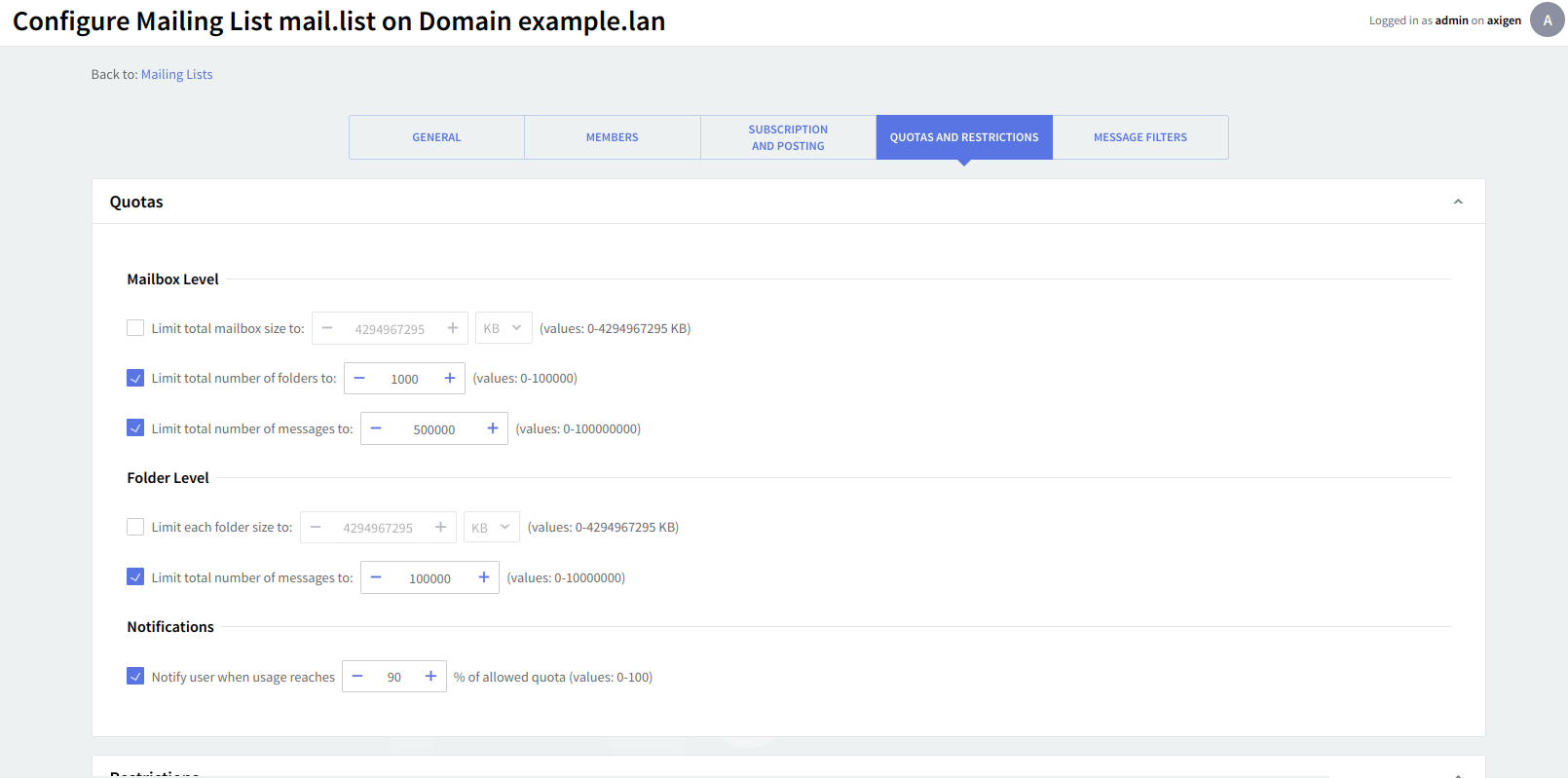Increase notification usage percentage with plus
This screenshot has width=1568, height=778.
tap(430, 676)
